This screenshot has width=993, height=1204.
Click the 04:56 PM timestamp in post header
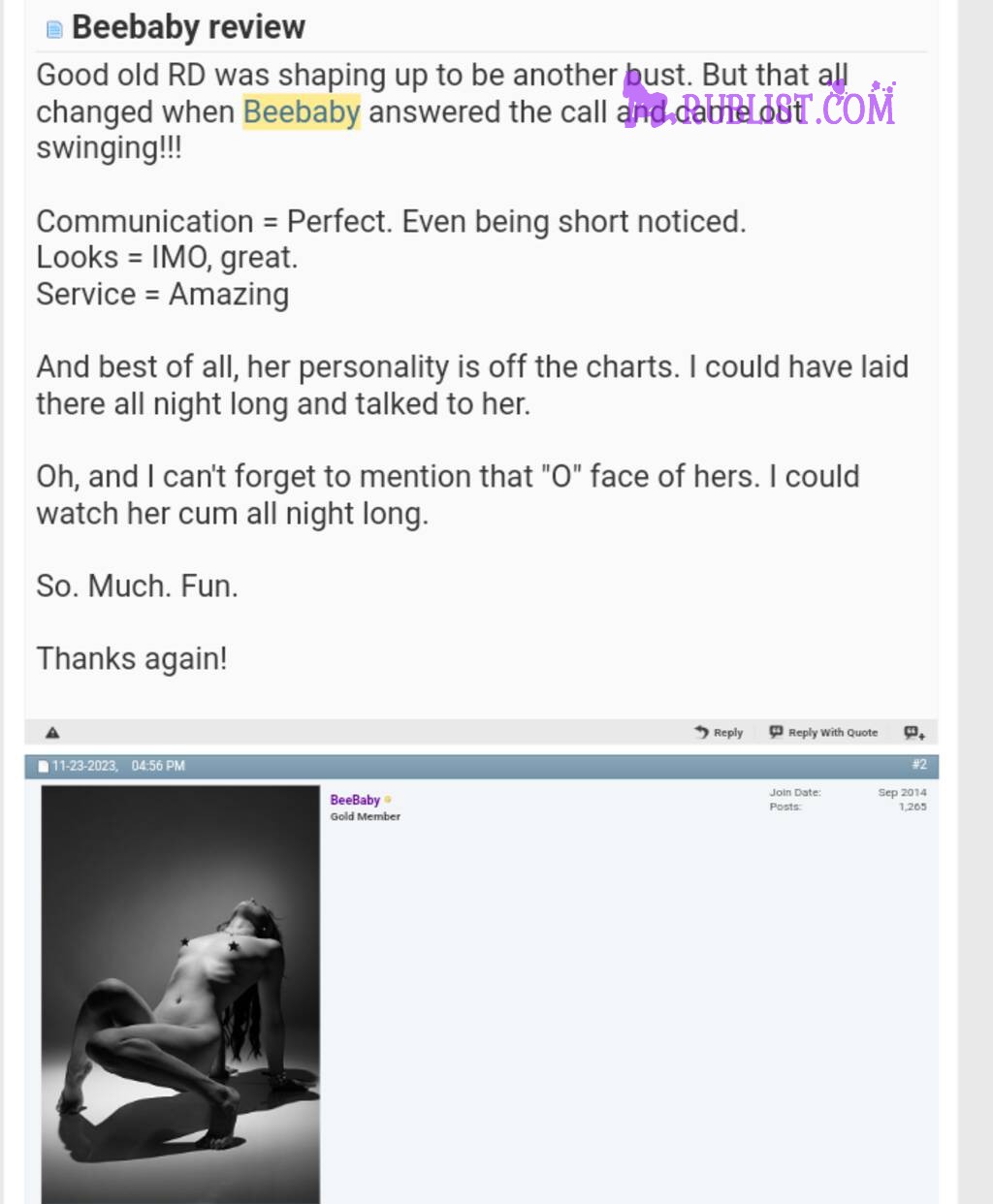pos(158,766)
